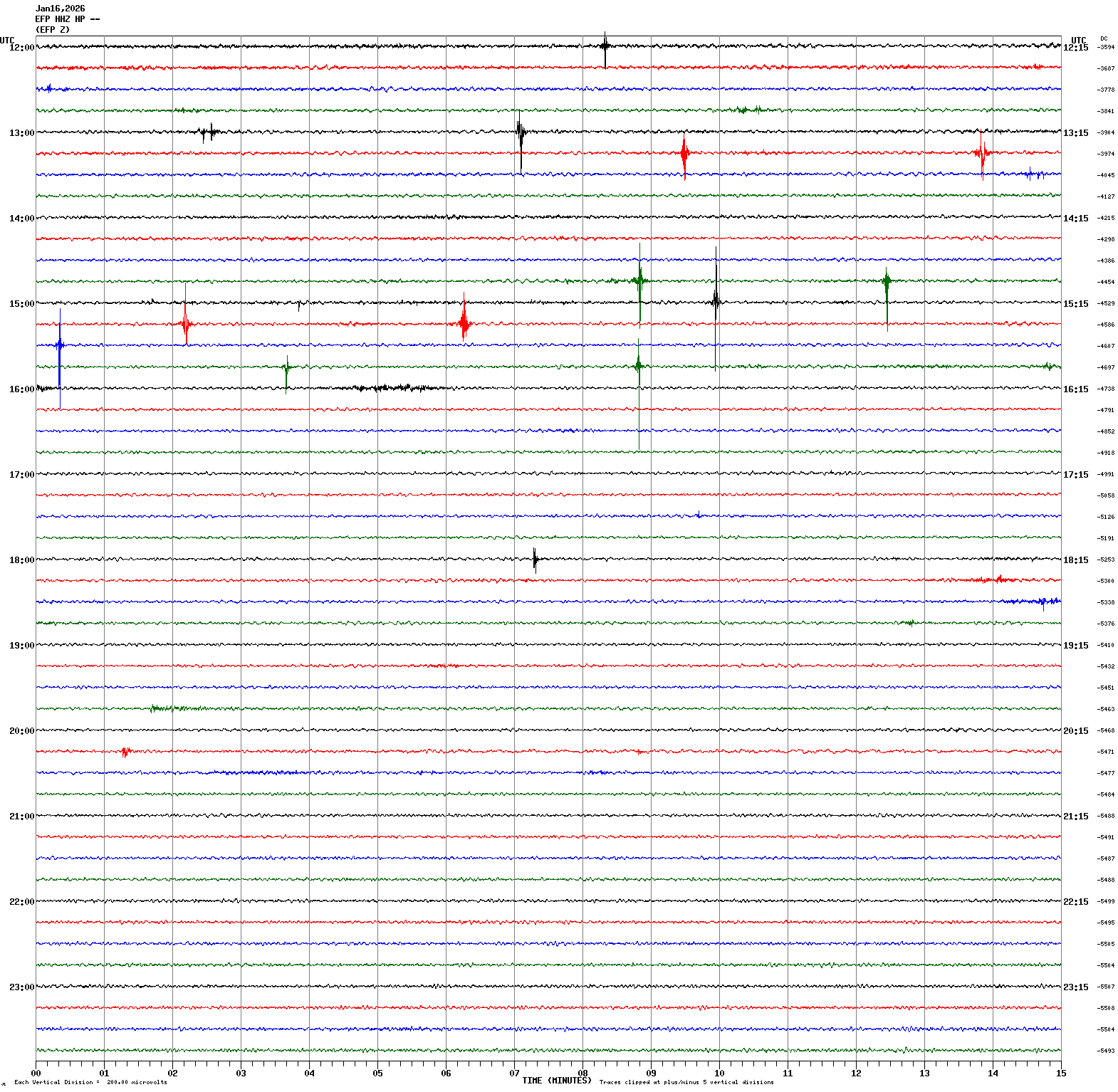Click minute 00 tick on bottom axis
1118x1092 pixels.
[x=36, y=1073]
